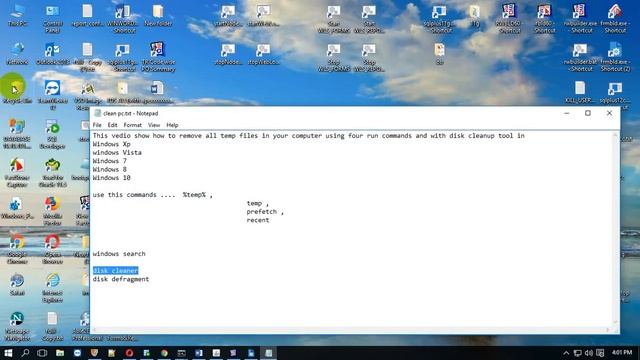Image resolution: width=640 pixels, height=360 pixels.
Task: Select the sqlplus11g shortcut desktop icon
Action: [439, 18]
